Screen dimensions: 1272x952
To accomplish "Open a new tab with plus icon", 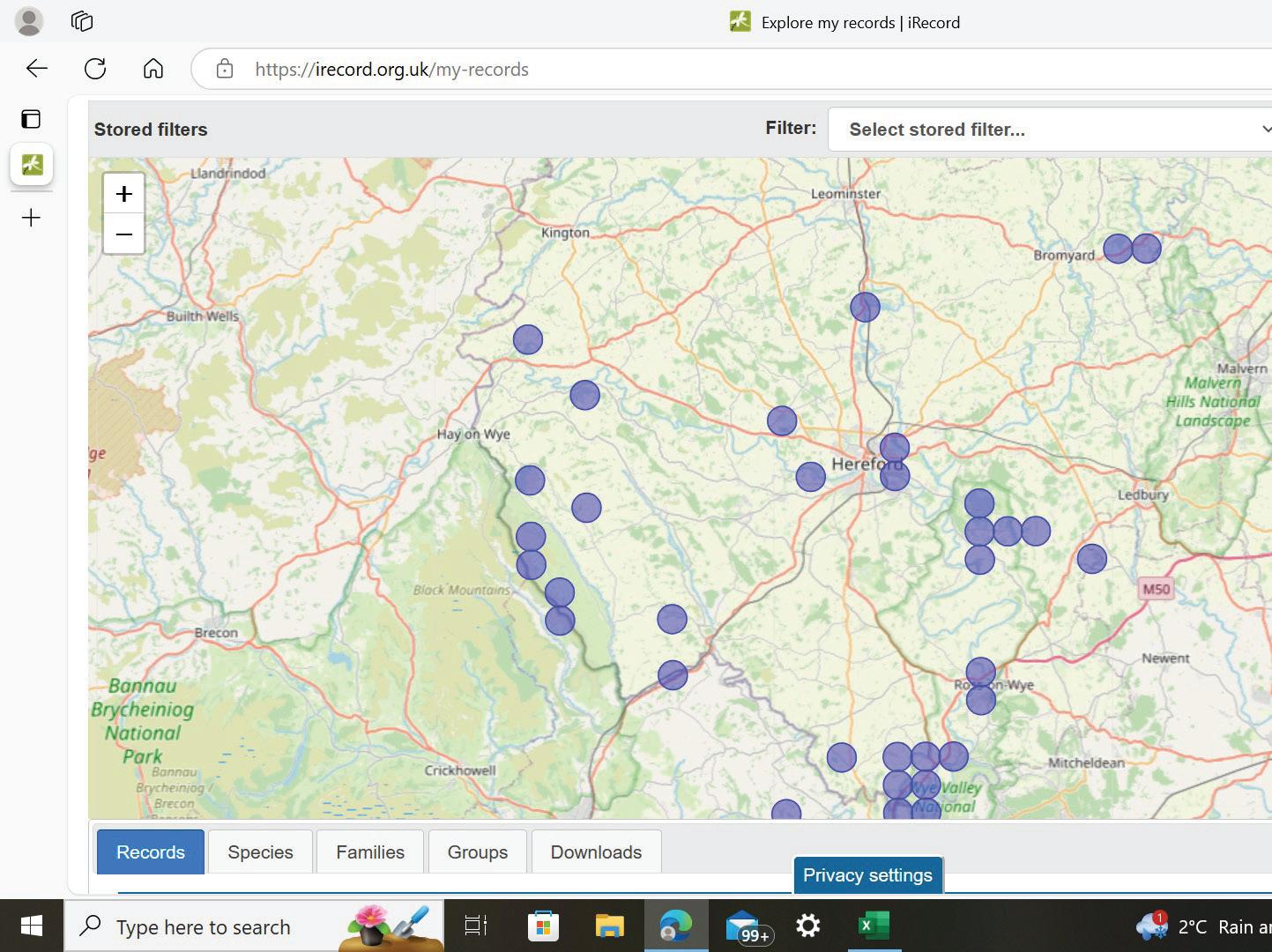I will [x=31, y=218].
